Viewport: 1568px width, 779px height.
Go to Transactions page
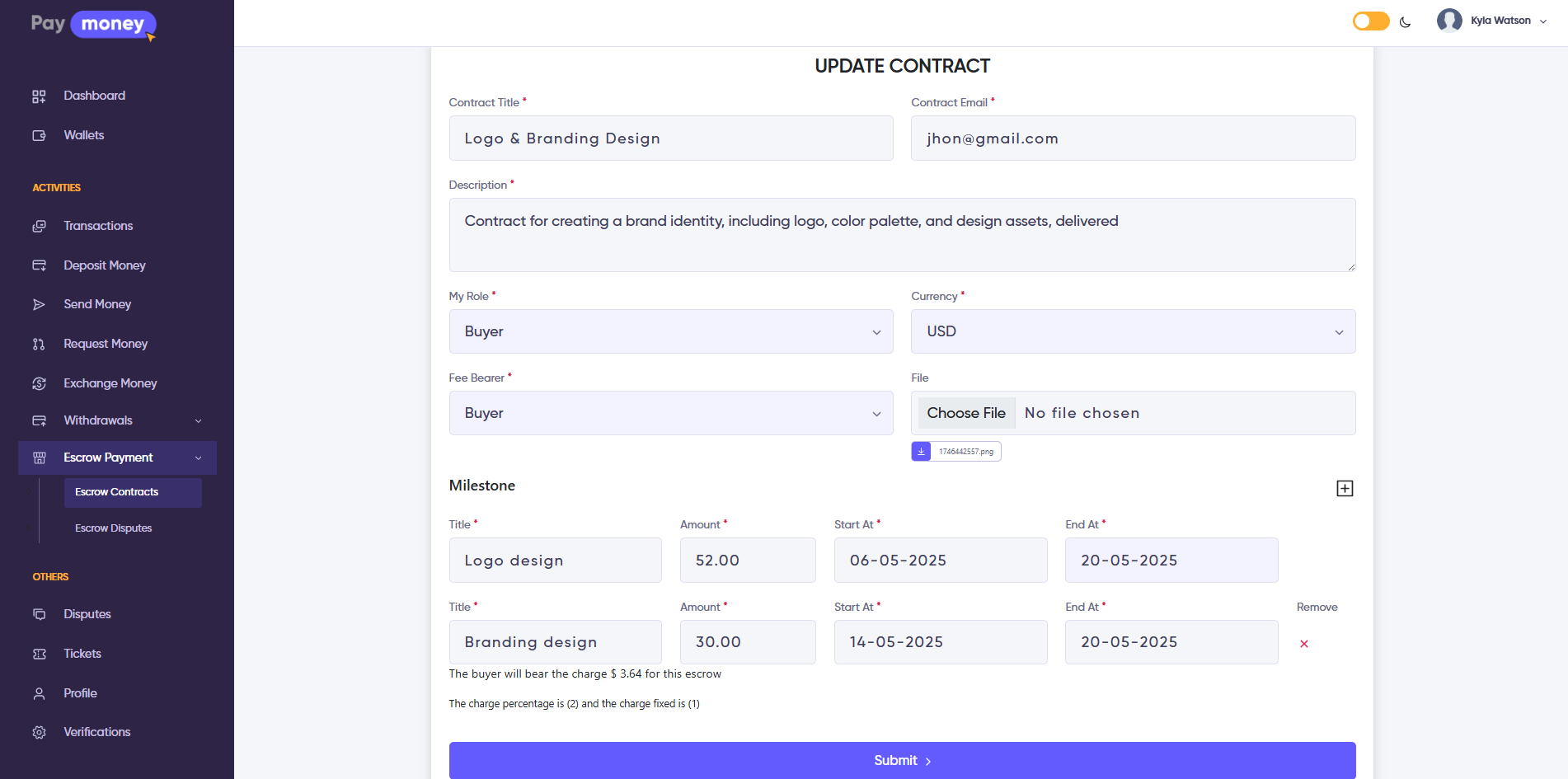click(x=98, y=226)
